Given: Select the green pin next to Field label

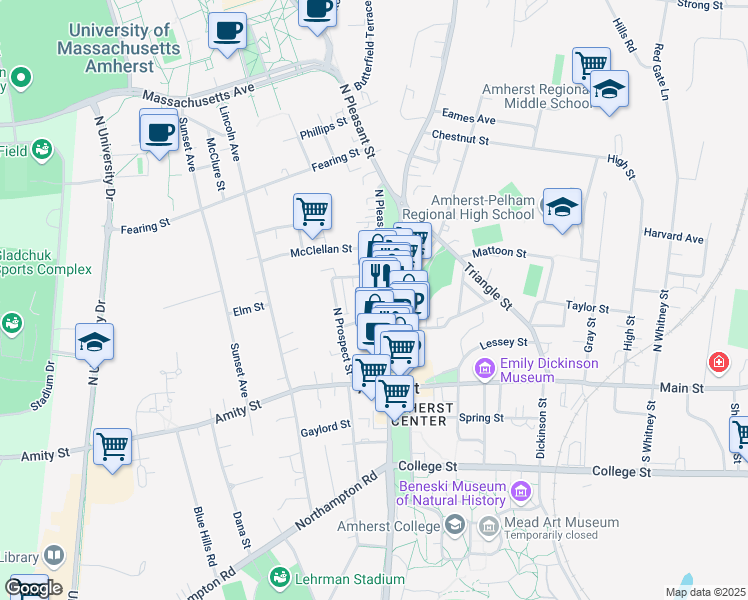Looking at the screenshot, I should pyautogui.click(x=42, y=150).
